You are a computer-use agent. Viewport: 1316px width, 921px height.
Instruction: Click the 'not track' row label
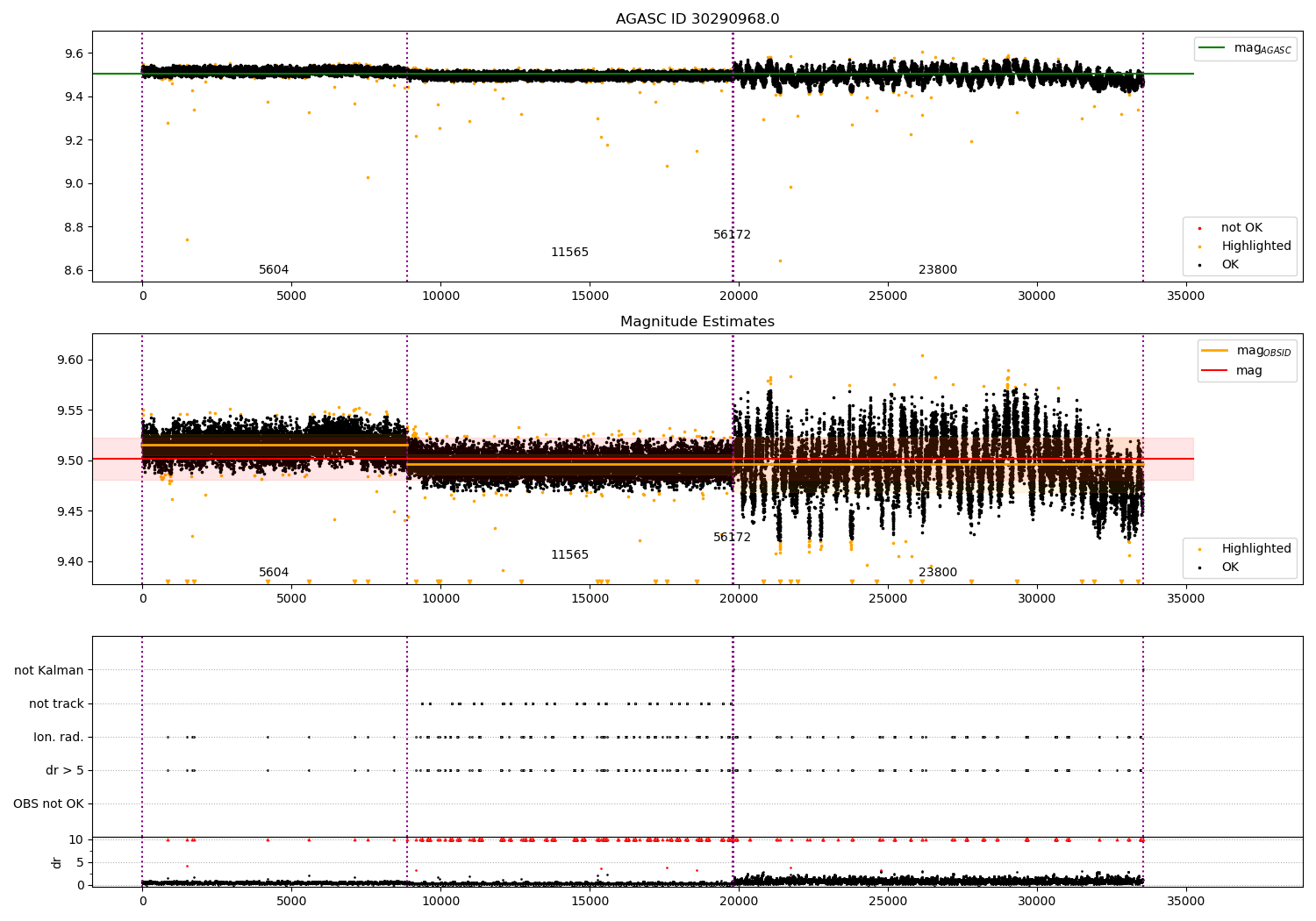click(56, 704)
